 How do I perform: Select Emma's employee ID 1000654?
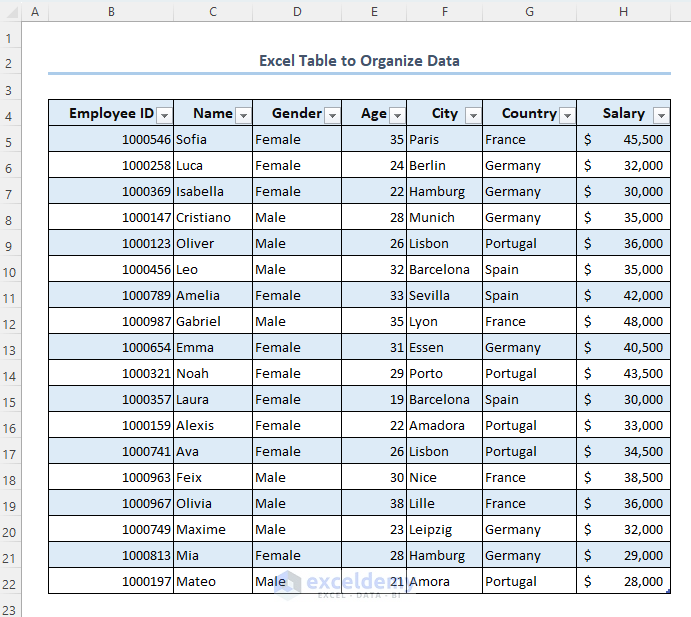[x=111, y=347]
